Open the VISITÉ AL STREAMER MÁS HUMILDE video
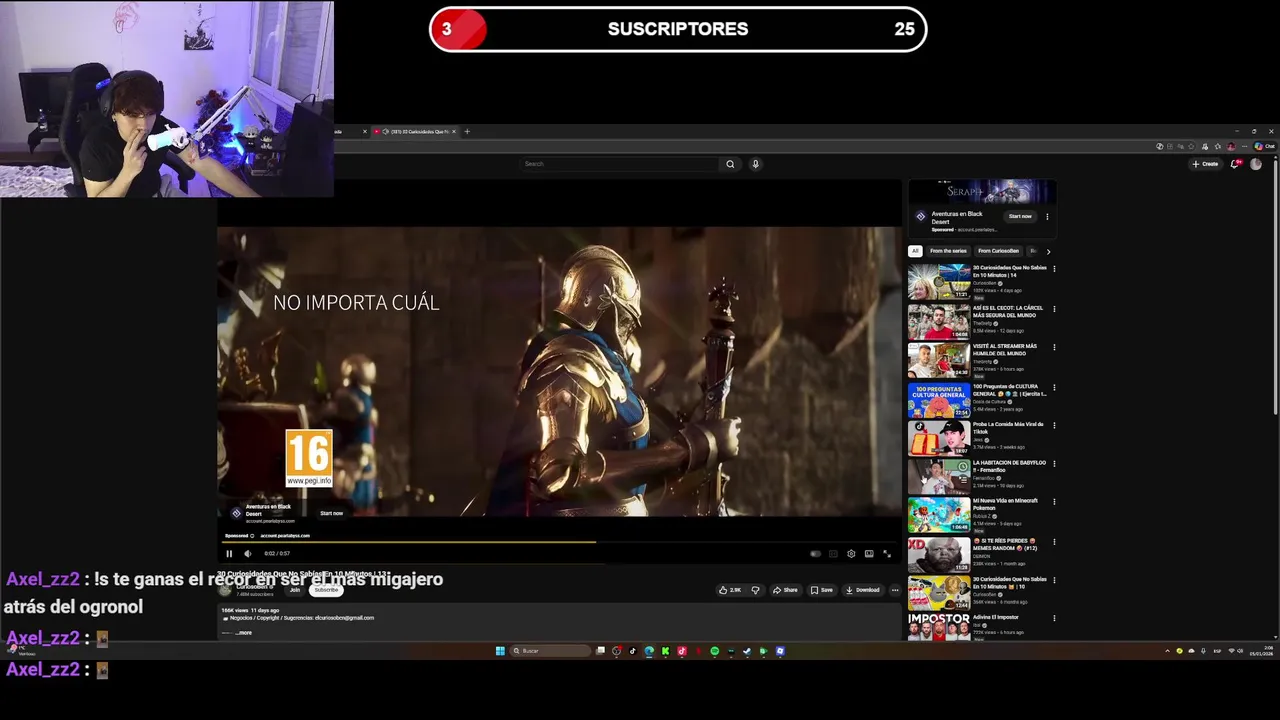This screenshot has height=720, width=1280. [x=939, y=360]
